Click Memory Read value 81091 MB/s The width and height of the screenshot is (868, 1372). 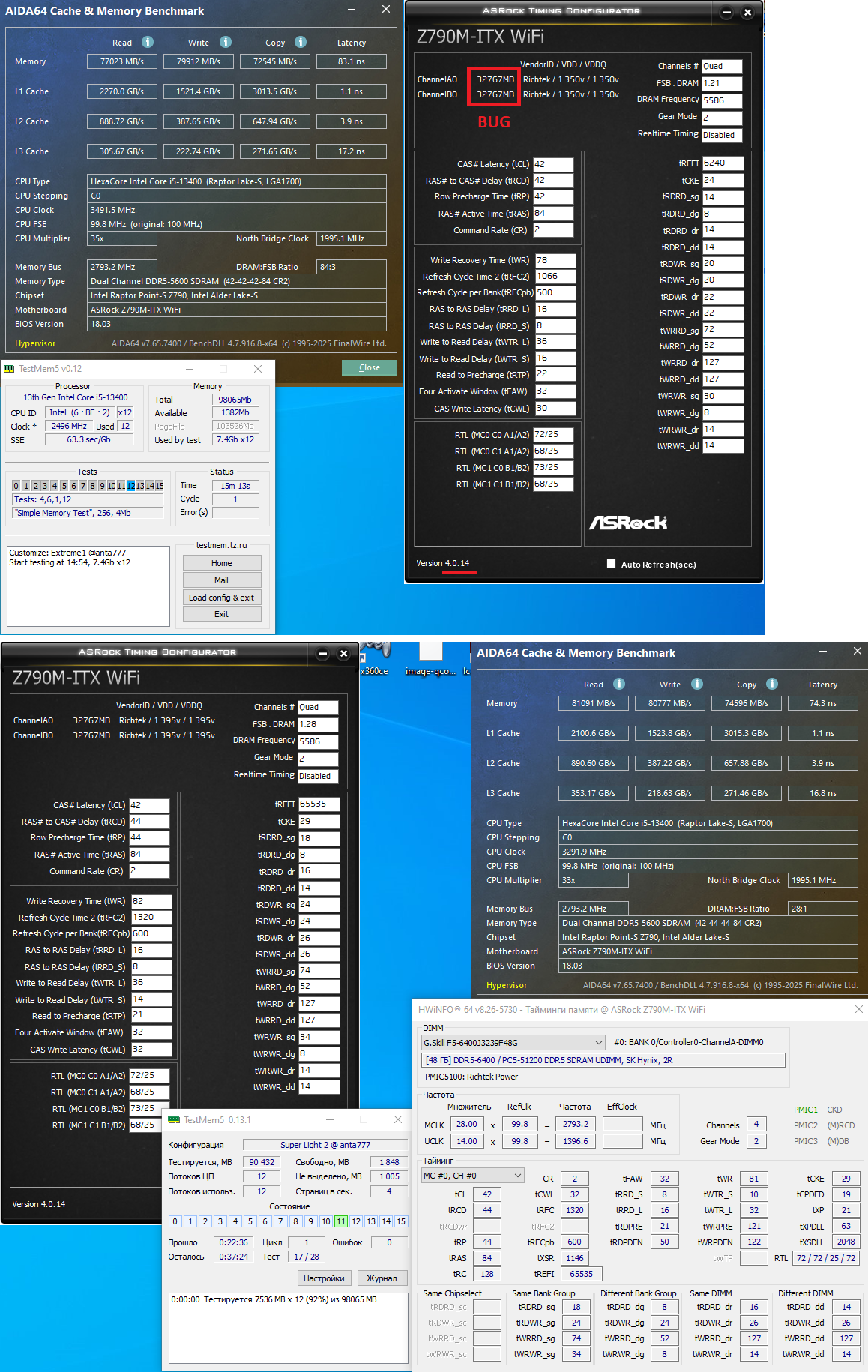[x=593, y=703]
